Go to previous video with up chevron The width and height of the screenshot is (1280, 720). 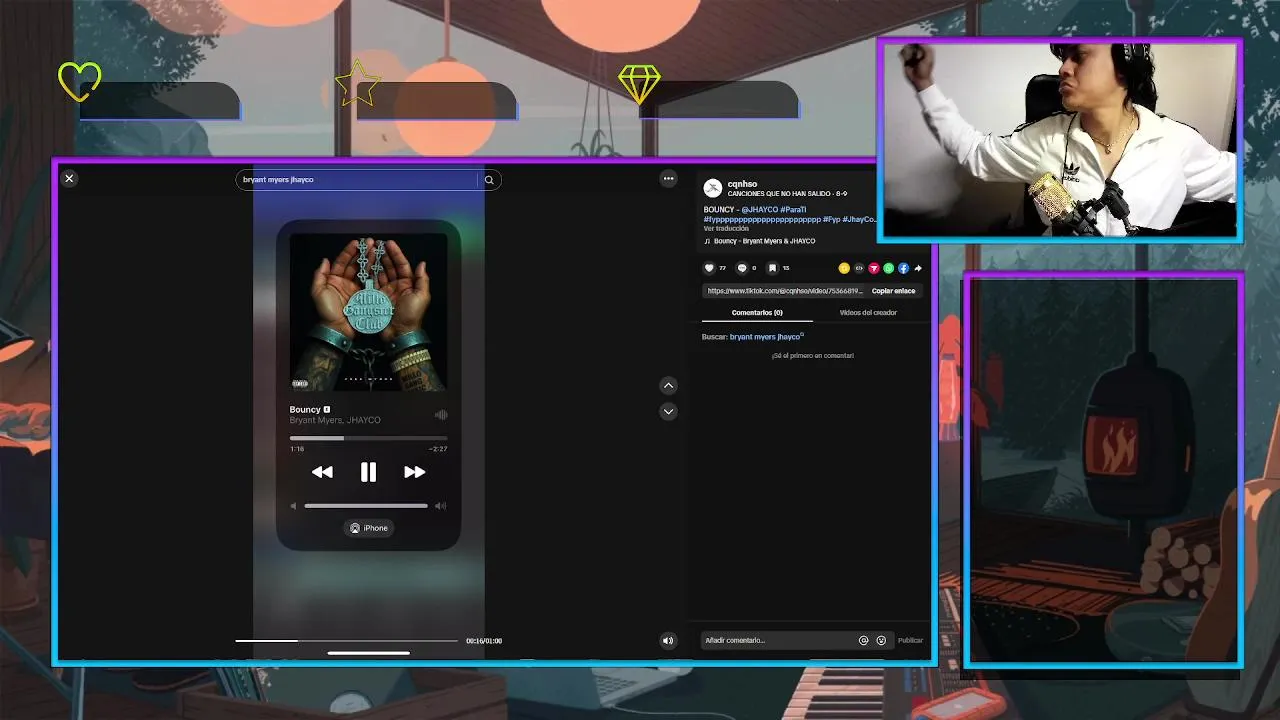pyautogui.click(x=669, y=386)
